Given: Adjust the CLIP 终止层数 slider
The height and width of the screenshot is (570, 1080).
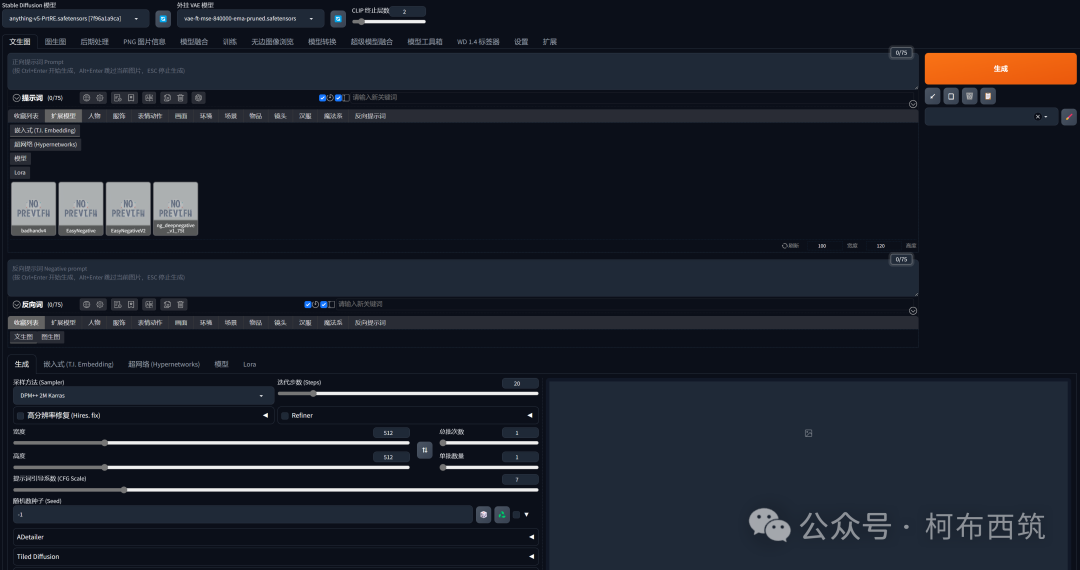Looking at the screenshot, I should (388, 22).
